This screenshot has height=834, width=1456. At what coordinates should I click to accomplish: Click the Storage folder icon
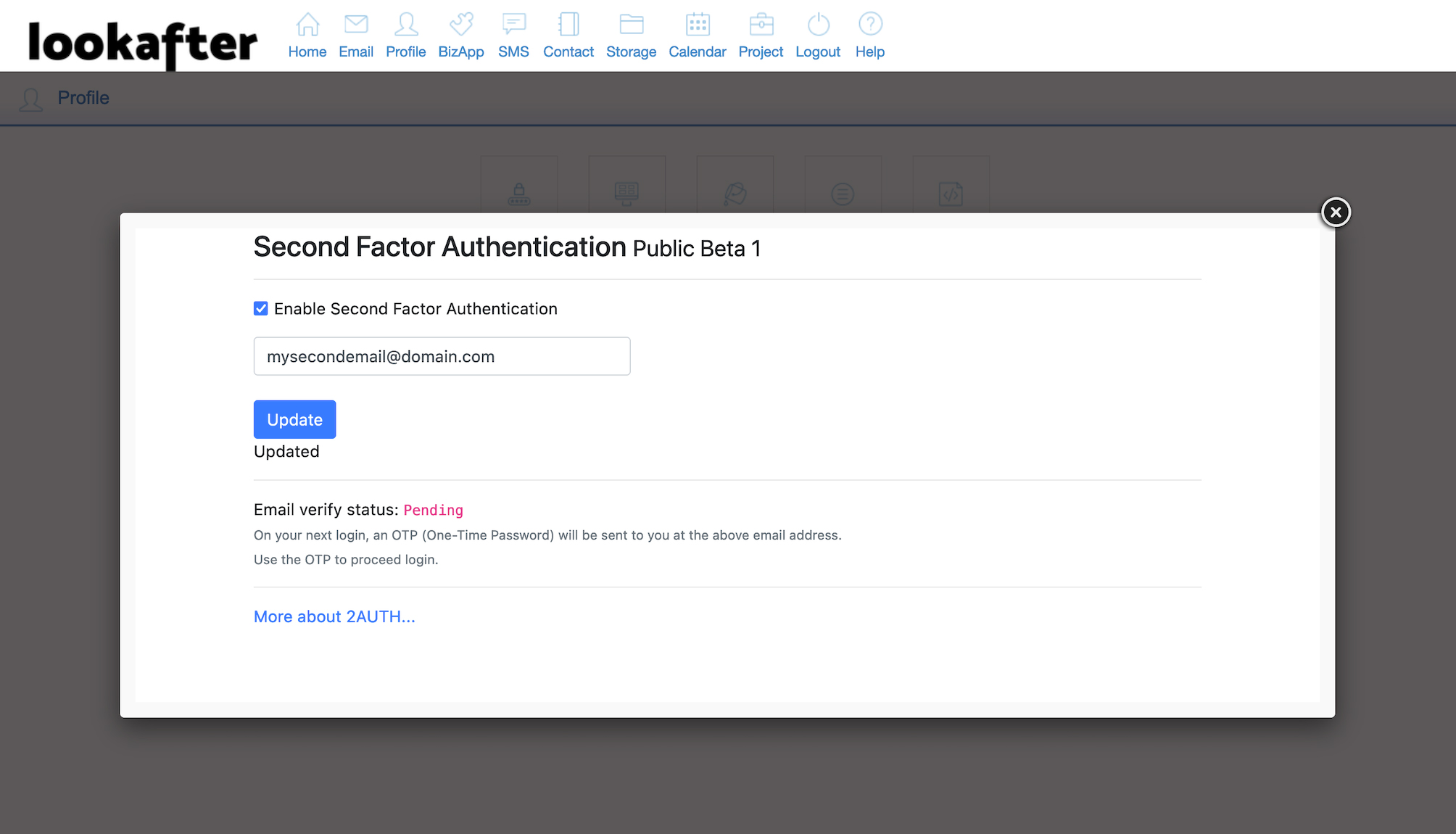pyautogui.click(x=632, y=25)
